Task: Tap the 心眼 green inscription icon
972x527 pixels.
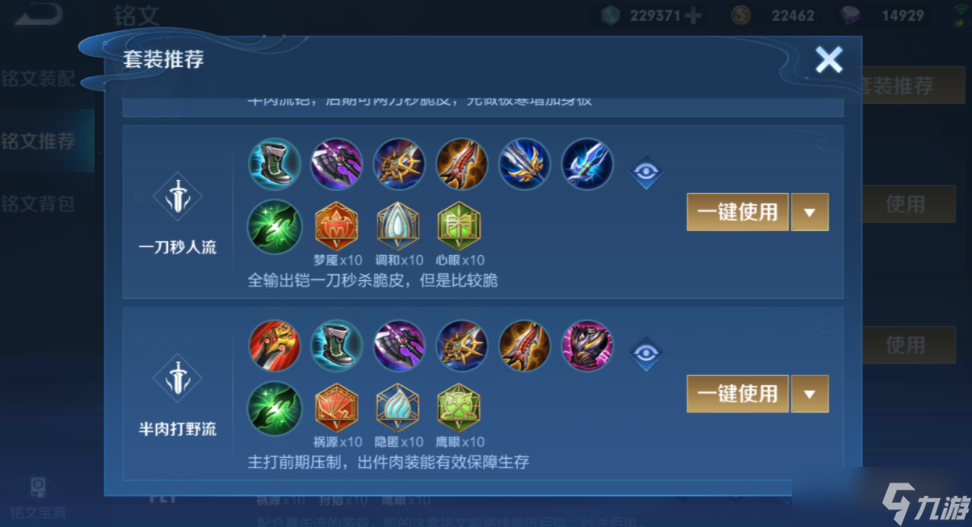Action: [x=459, y=226]
